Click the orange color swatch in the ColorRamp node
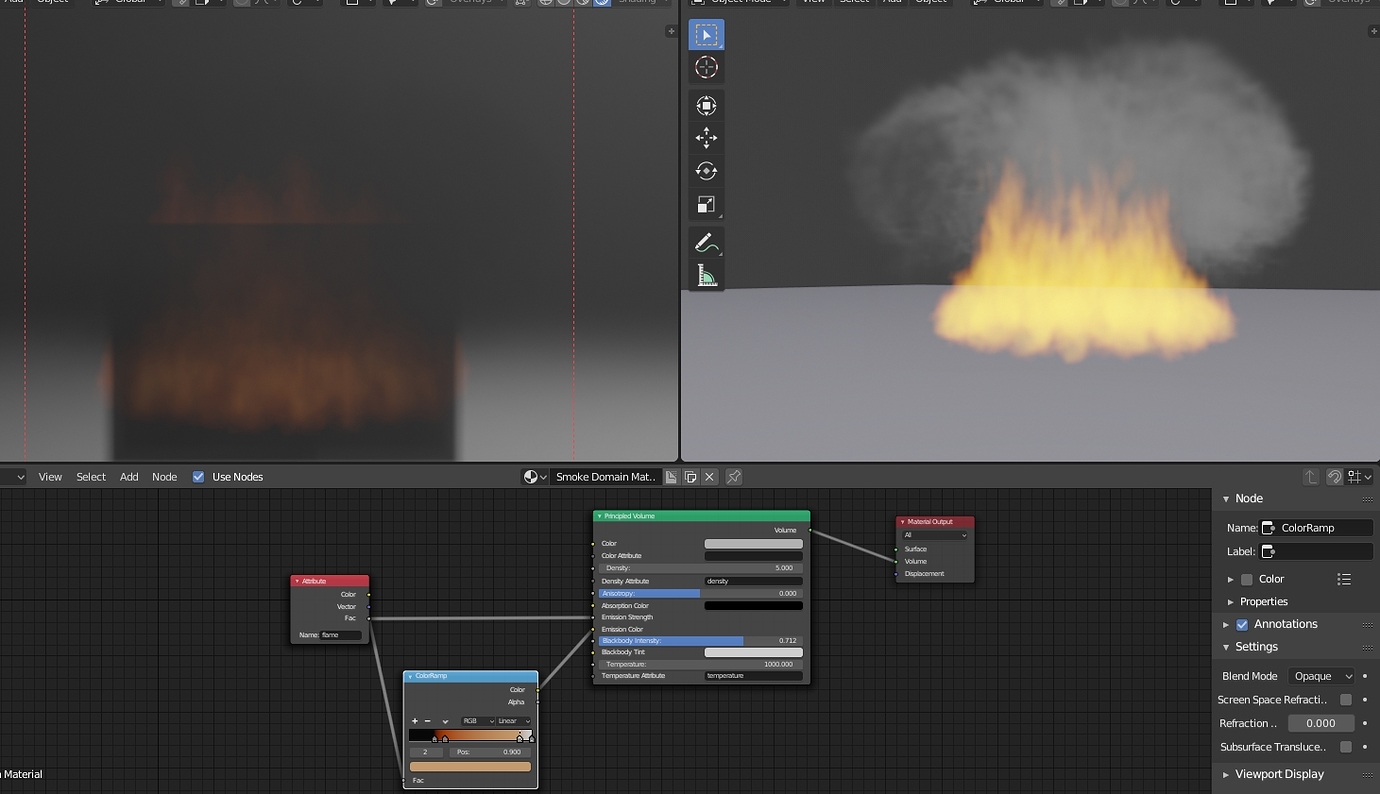Viewport: 1380px width, 794px height. 470,766
